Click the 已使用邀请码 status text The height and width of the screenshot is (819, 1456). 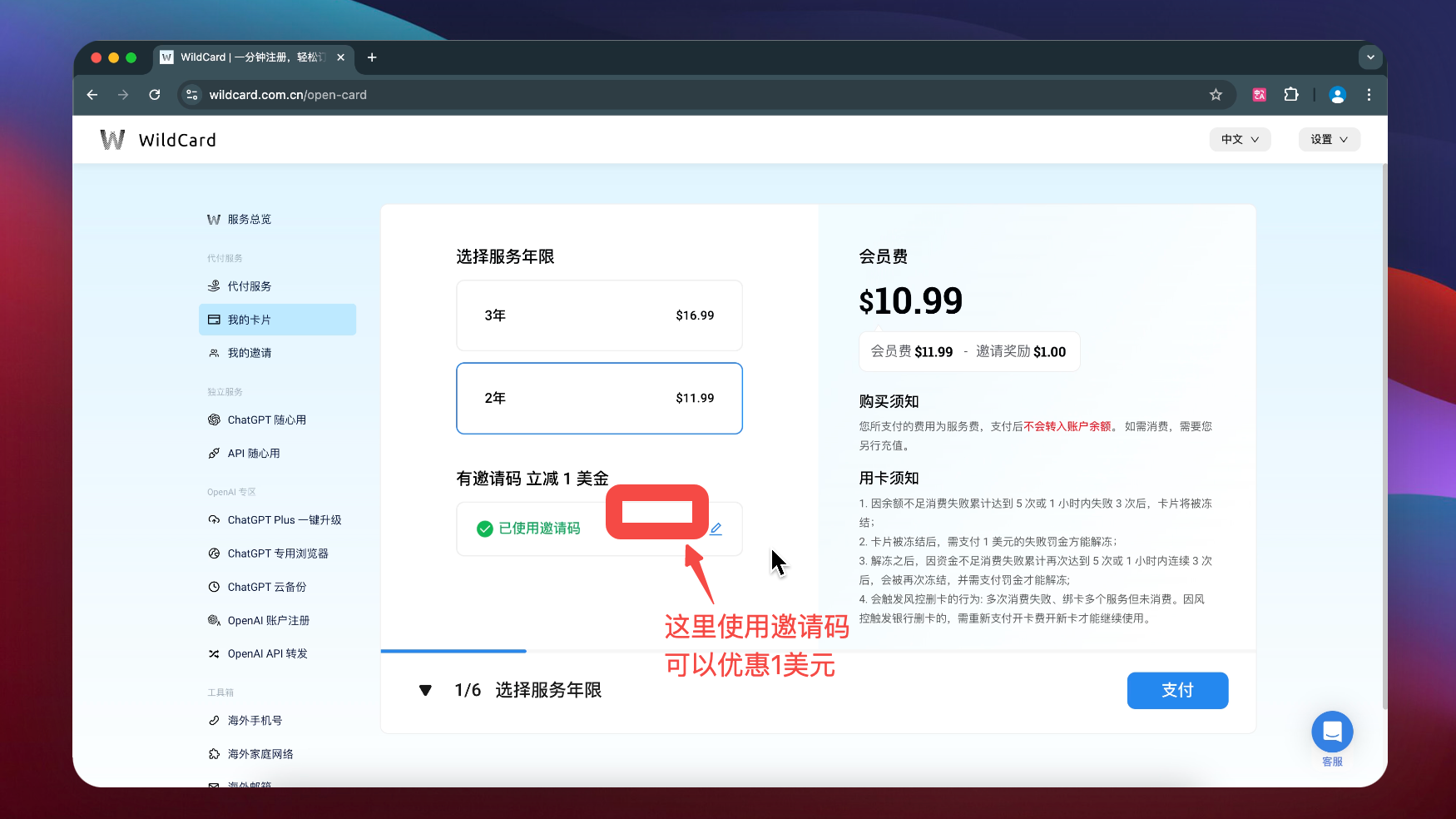point(539,529)
